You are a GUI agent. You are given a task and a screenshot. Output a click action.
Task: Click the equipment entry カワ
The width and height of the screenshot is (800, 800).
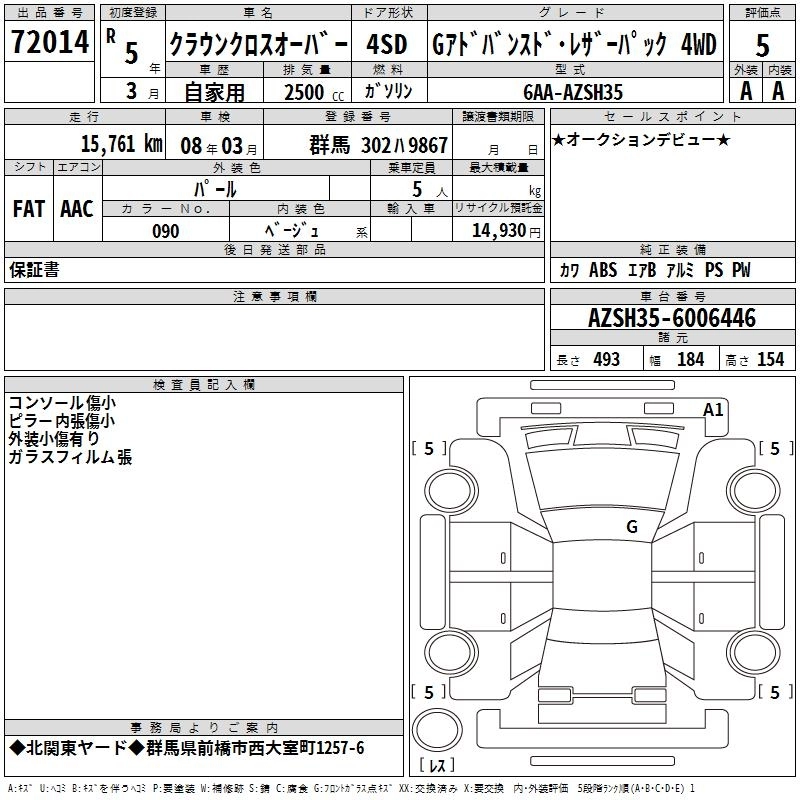pos(569,270)
